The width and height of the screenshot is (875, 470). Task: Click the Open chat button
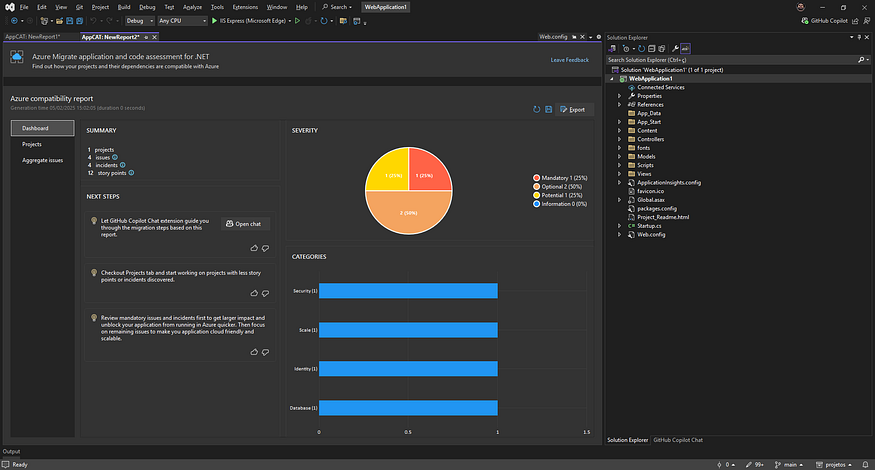coord(246,224)
